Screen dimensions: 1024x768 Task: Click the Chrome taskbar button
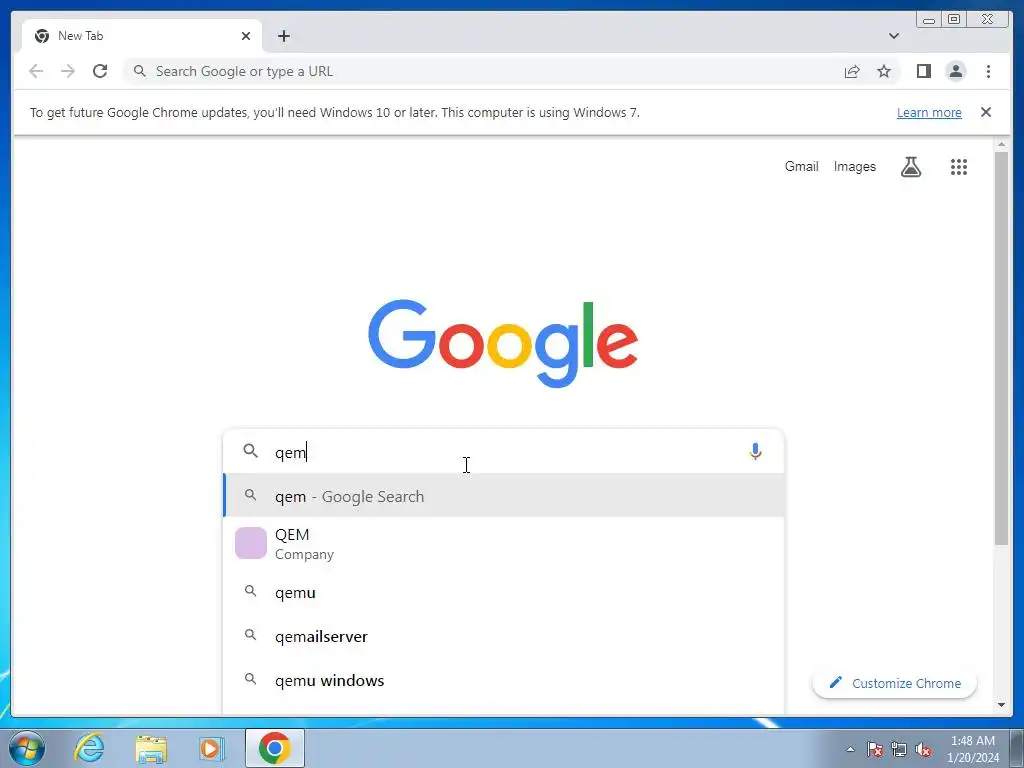tap(274, 748)
